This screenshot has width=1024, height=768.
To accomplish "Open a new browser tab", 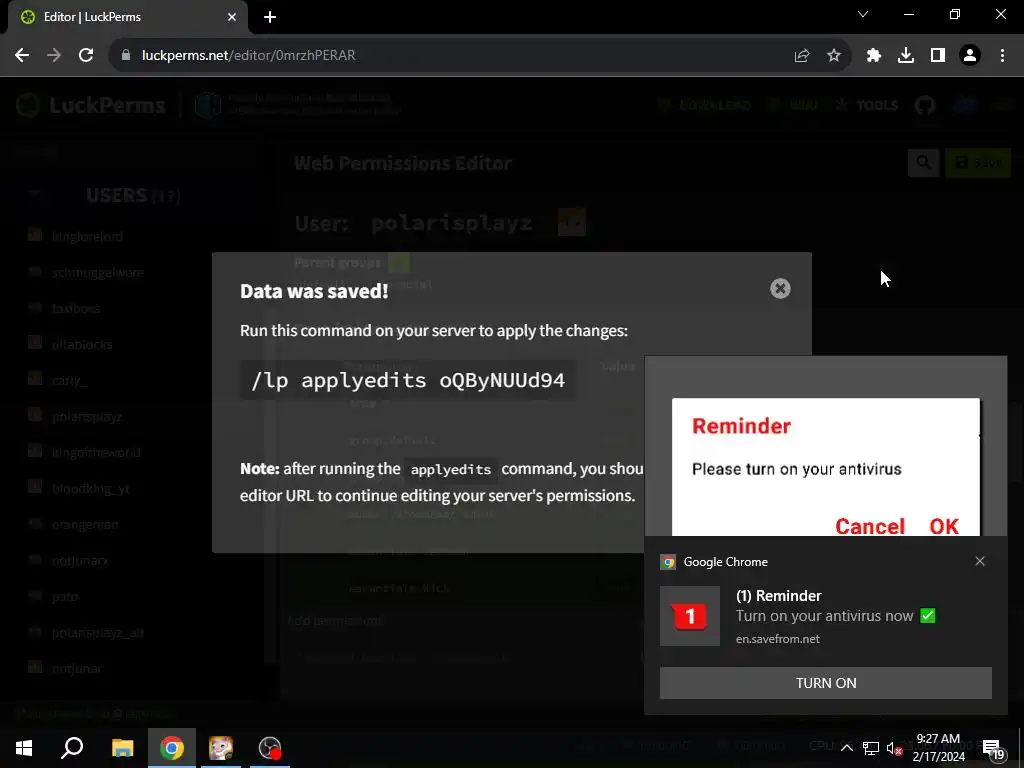I will 270,17.
